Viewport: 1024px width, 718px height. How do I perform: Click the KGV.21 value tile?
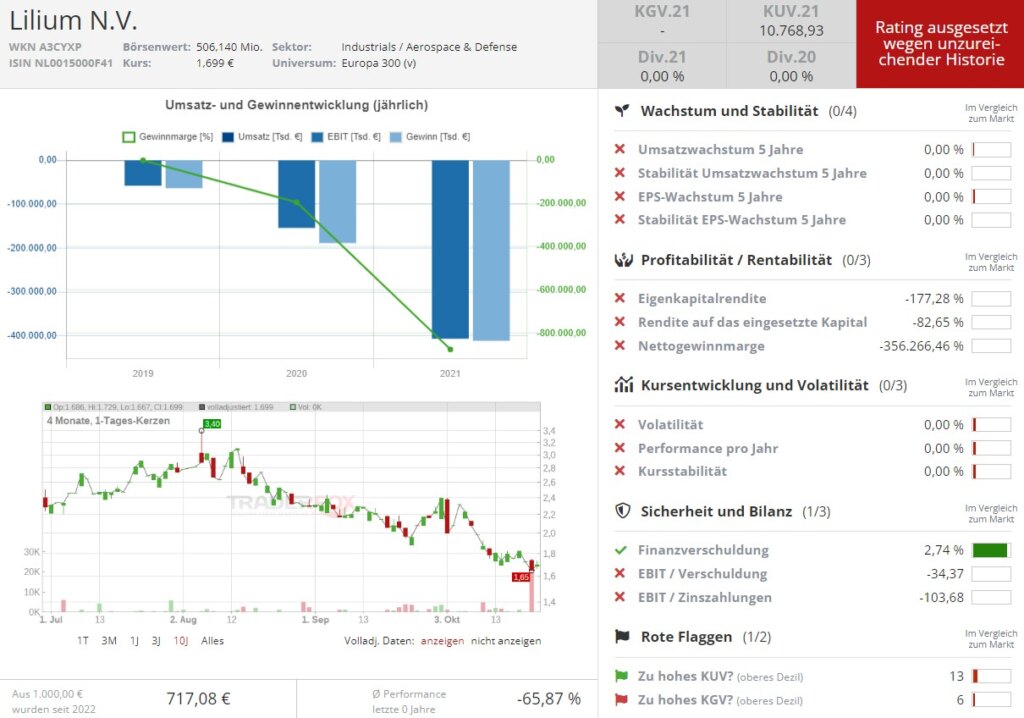click(662, 22)
